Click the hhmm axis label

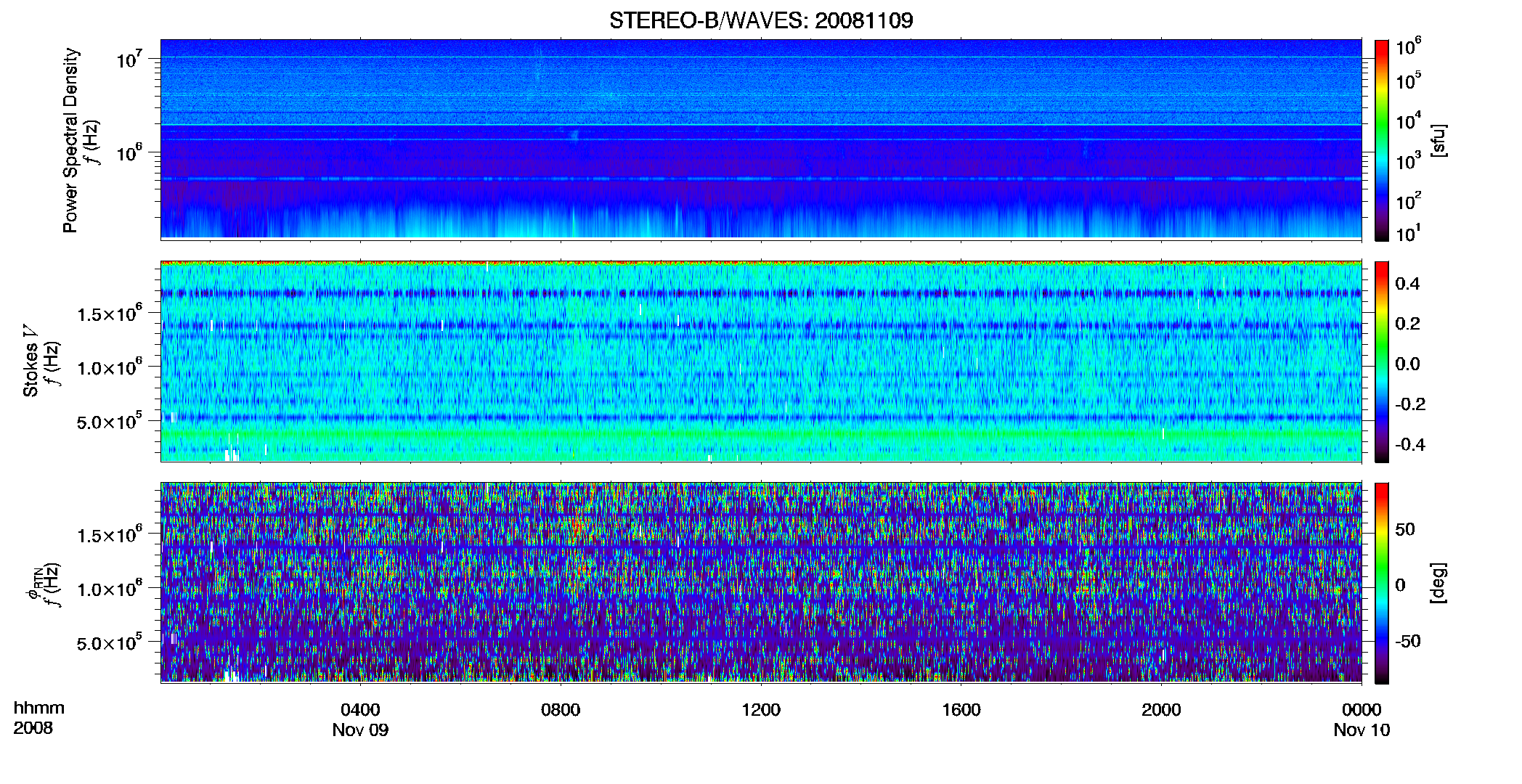pyautogui.click(x=39, y=708)
